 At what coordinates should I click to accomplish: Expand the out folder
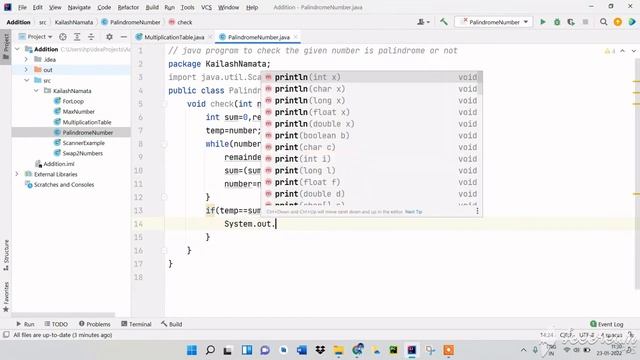point(26,70)
